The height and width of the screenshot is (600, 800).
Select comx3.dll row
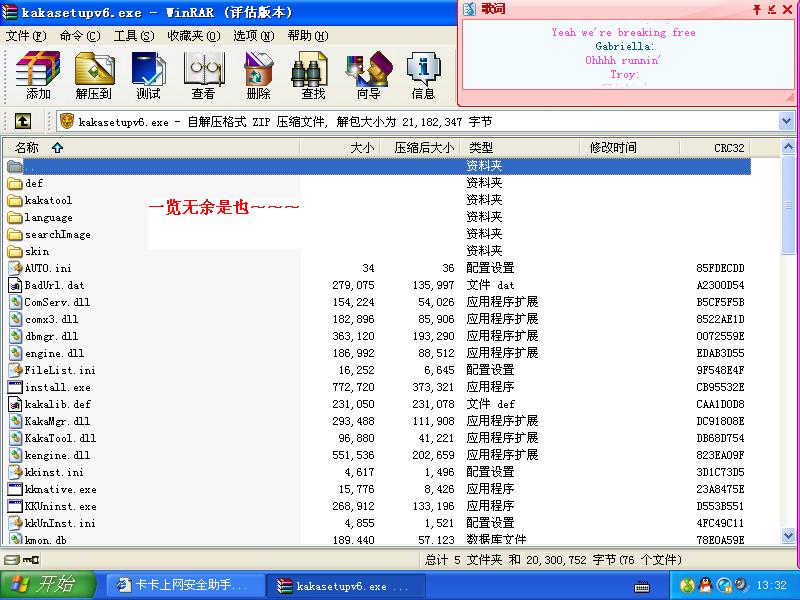coord(378,319)
